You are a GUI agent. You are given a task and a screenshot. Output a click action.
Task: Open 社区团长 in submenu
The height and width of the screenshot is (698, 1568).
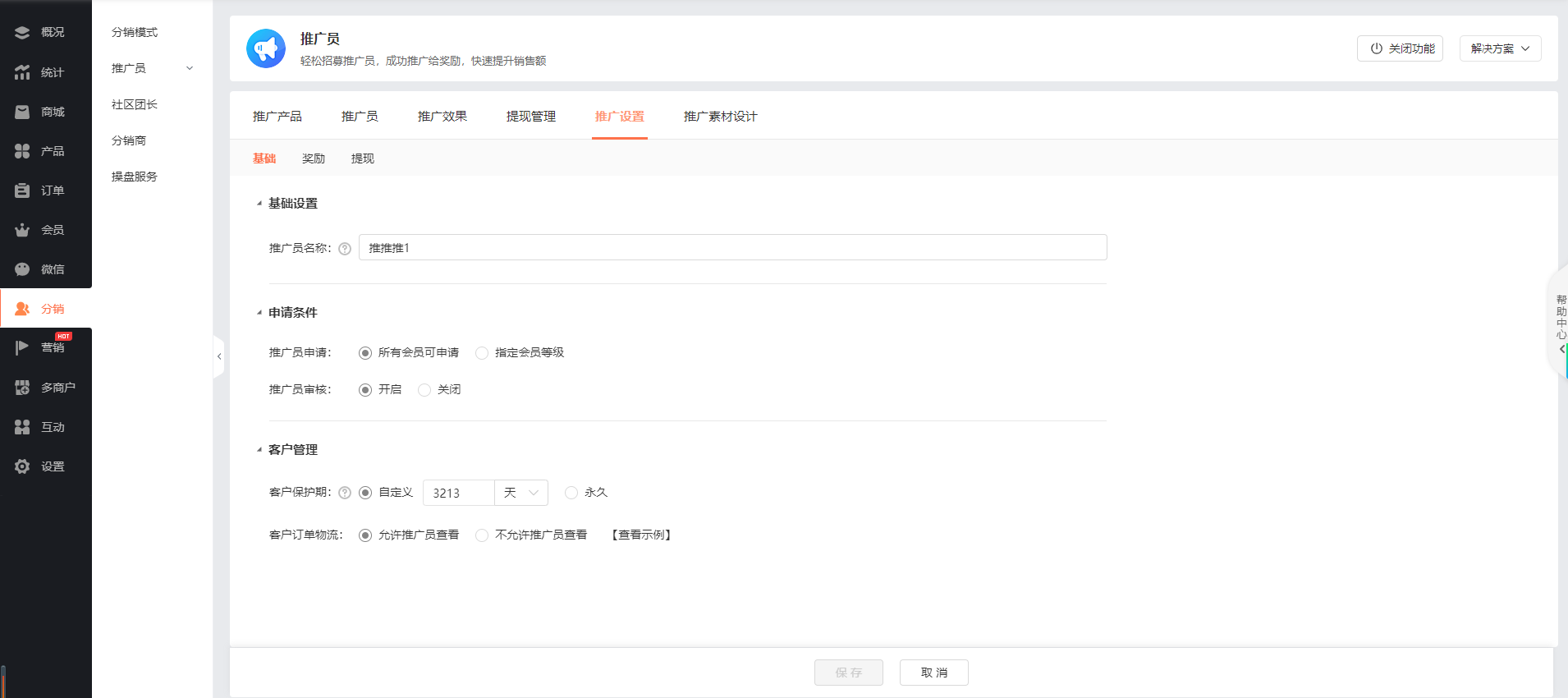pyautogui.click(x=135, y=104)
